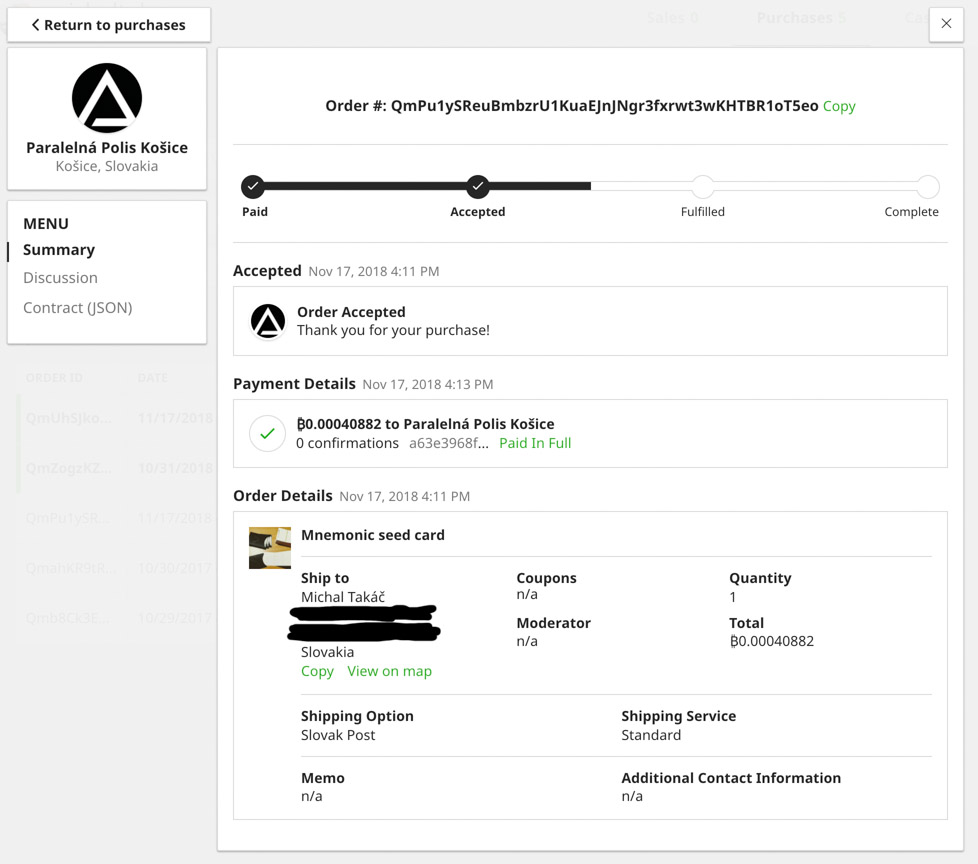The height and width of the screenshot is (864, 978).
Task: Close the order details modal
Action: tap(946, 24)
